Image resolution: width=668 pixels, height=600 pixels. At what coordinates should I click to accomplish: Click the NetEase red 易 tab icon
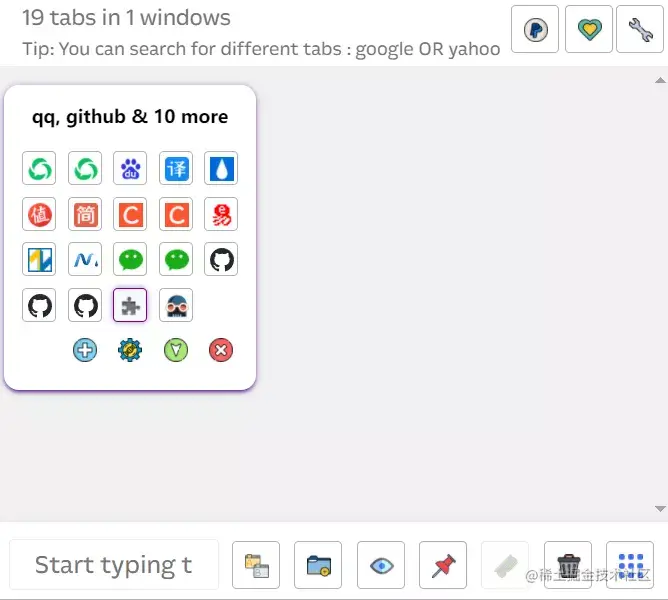tap(221, 214)
